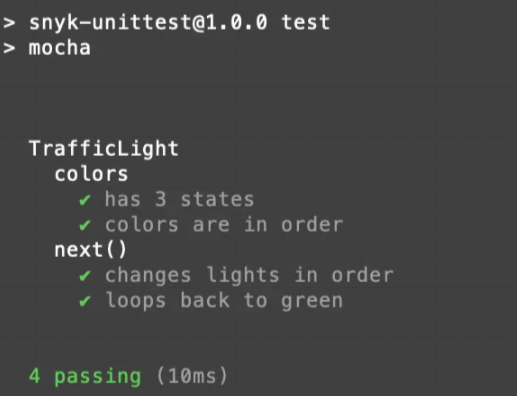Image resolution: width=517 pixels, height=396 pixels.
Task: Click the "has 3 states" test result
Action: pyautogui.click(x=179, y=199)
